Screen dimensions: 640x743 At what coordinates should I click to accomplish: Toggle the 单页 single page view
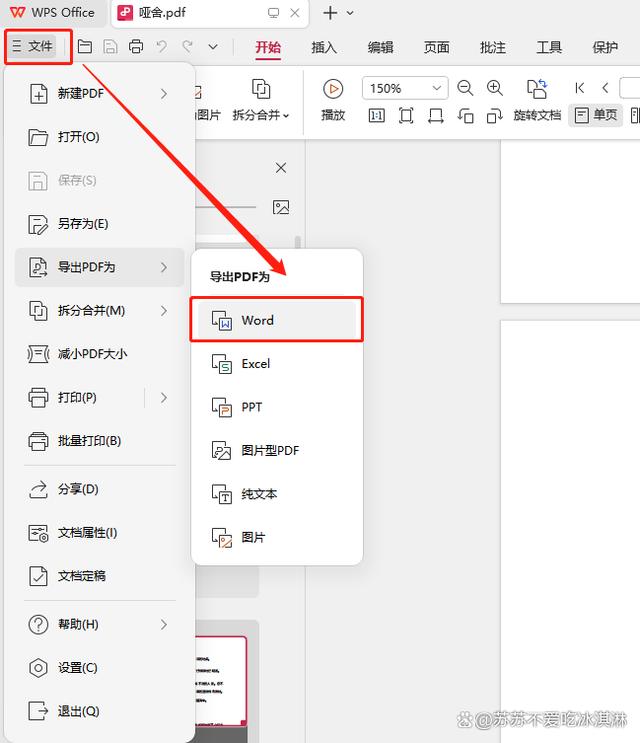596,115
